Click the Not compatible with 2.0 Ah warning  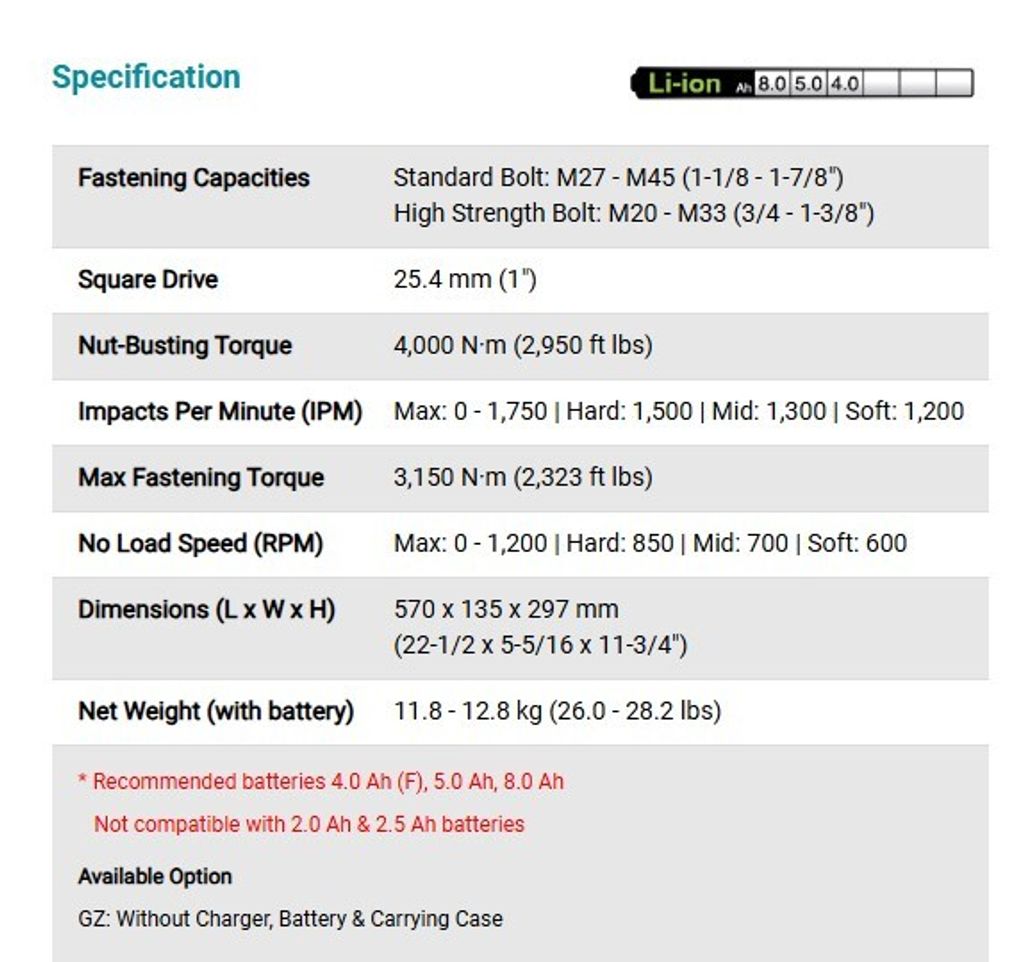309,824
